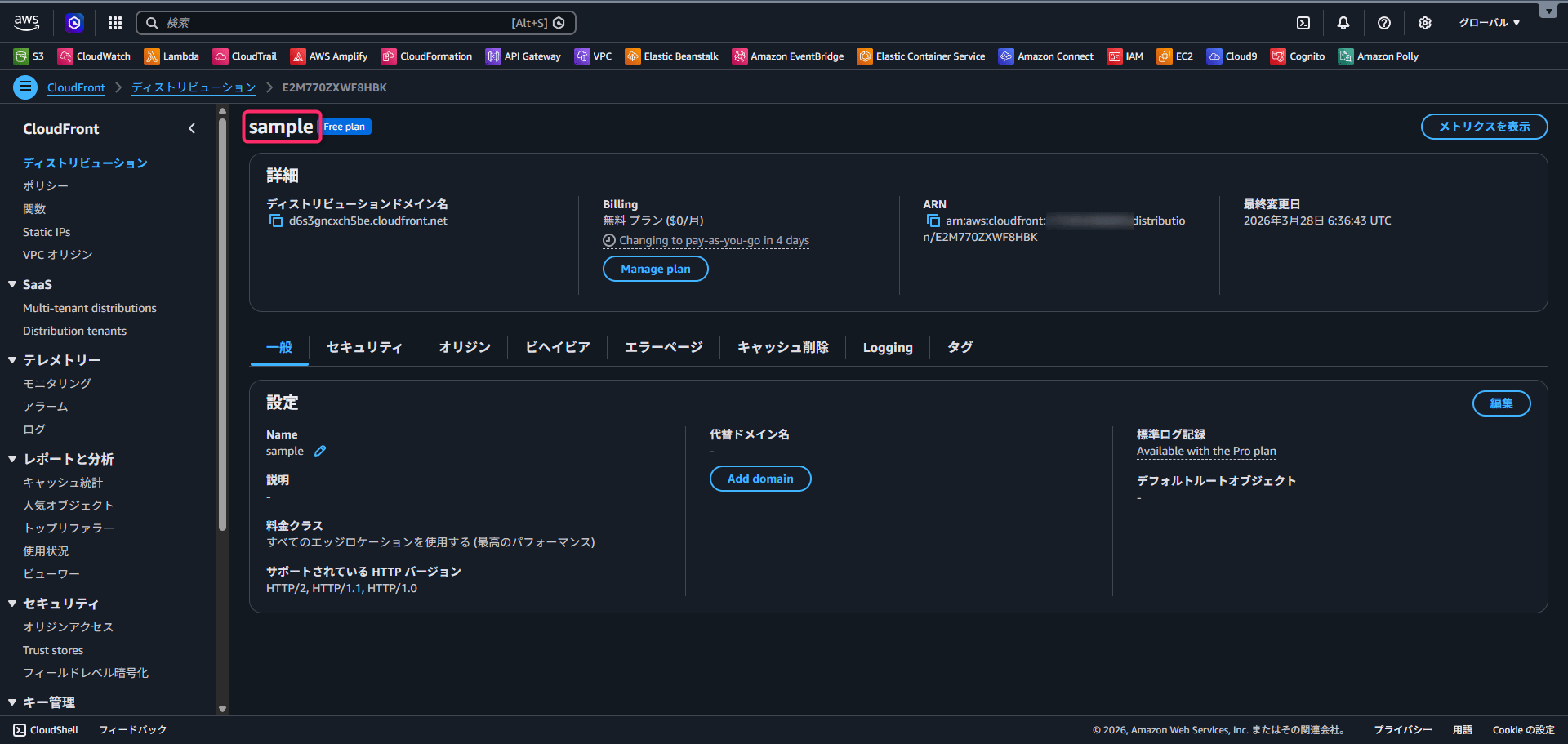Viewport: 1568px width, 744px height.
Task: Switch to the セキュリティ tab
Action: click(x=364, y=347)
